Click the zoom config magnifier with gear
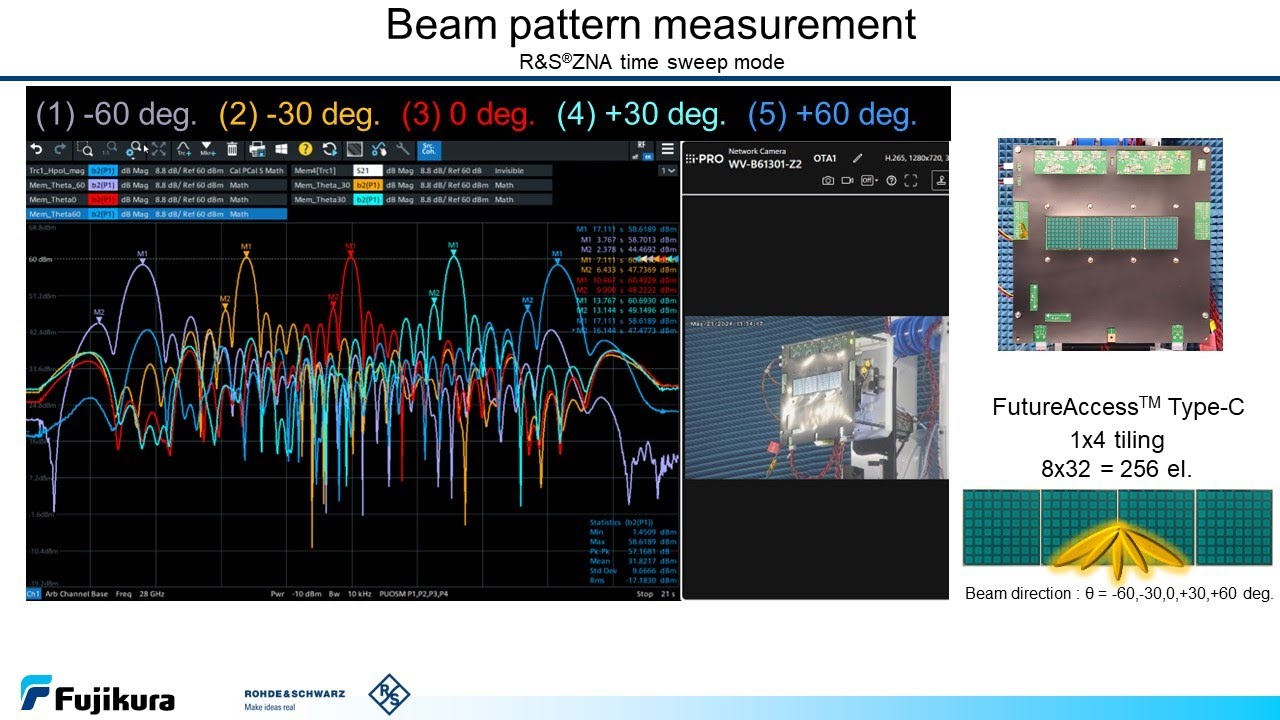 point(135,149)
